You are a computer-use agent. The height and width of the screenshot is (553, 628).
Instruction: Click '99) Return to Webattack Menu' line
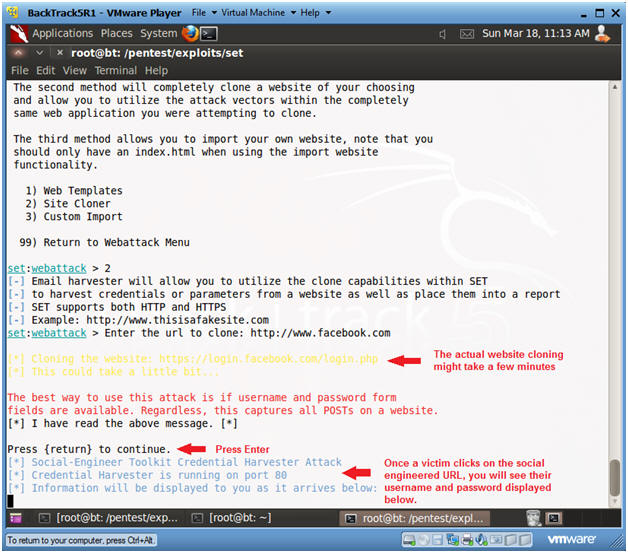point(104,242)
